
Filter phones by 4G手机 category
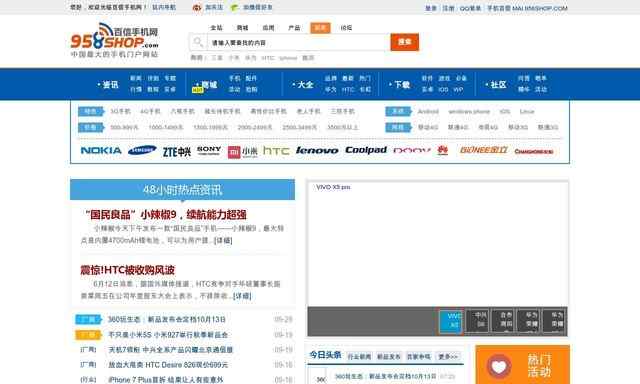click(151, 111)
